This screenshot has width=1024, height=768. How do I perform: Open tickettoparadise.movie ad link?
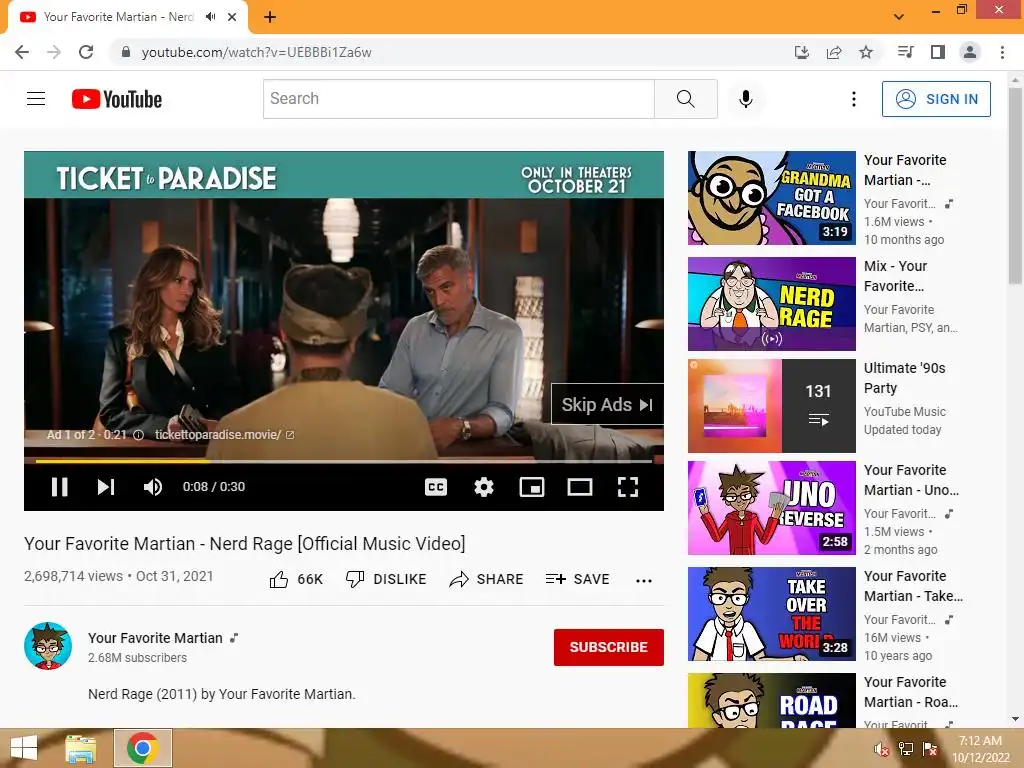coord(225,434)
